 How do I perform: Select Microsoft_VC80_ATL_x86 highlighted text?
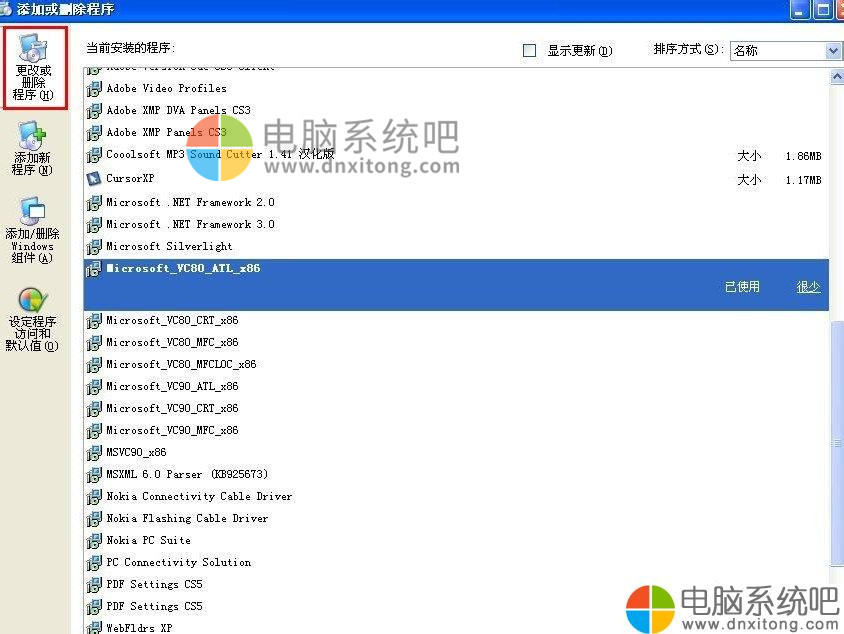183,268
